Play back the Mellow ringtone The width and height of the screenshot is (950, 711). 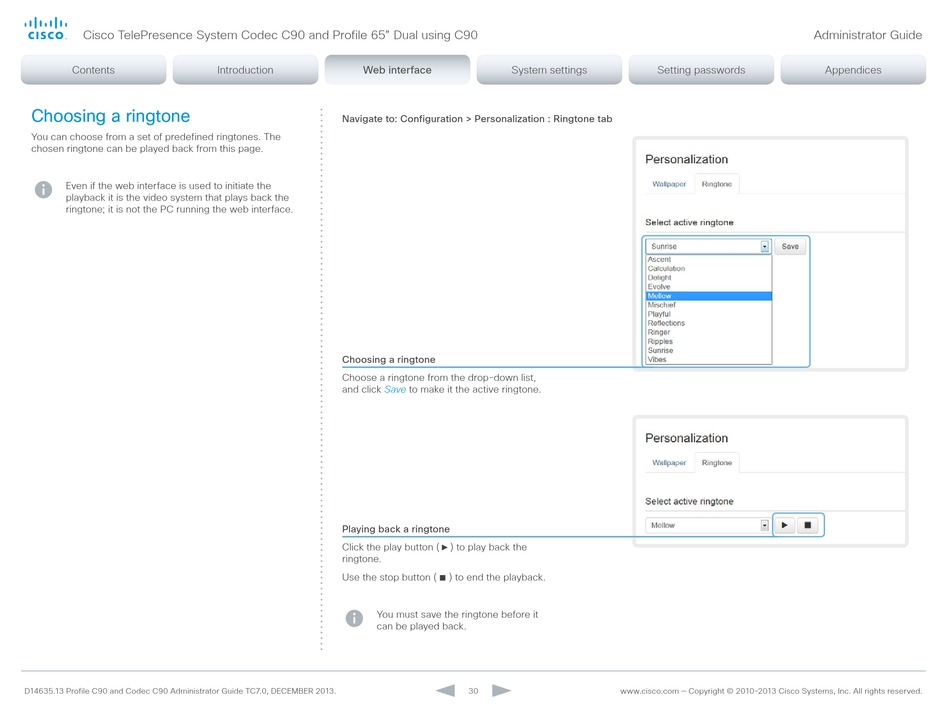click(x=785, y=525)
